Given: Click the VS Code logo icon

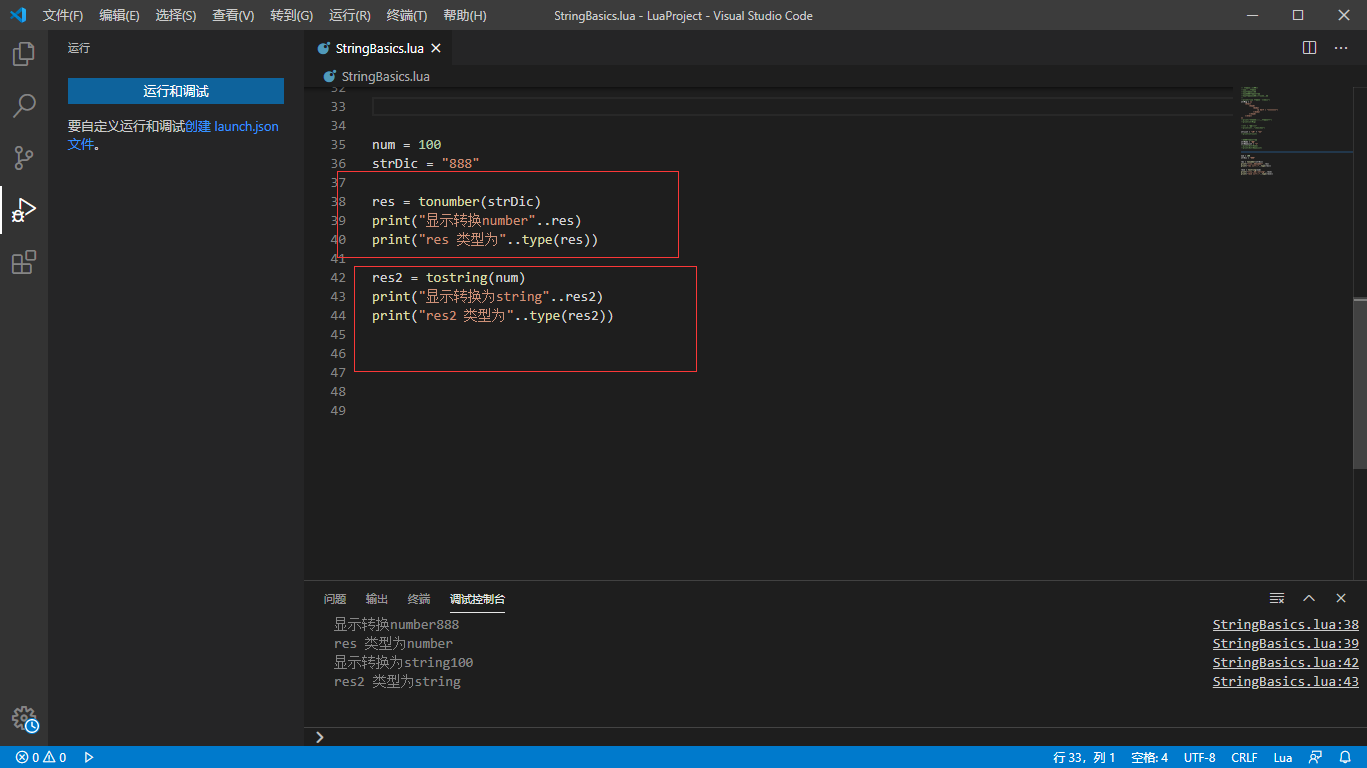Looking at the screenshot, I should pos(18,15).
